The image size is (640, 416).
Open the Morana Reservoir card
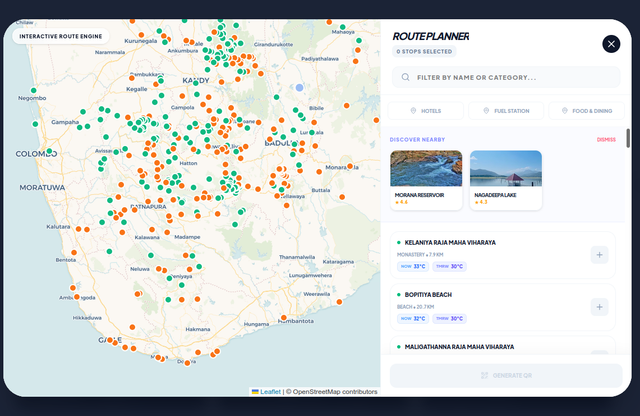(x=426, y=180)
